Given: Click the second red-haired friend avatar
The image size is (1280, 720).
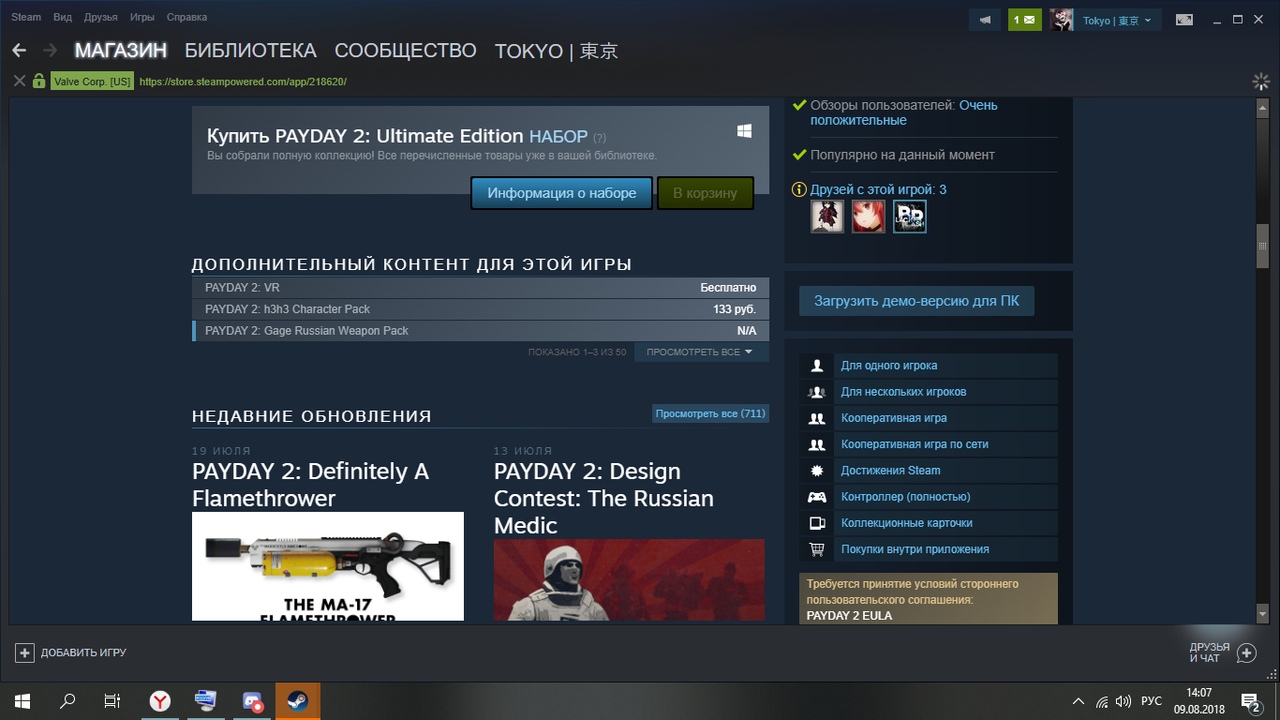Looking at the screenshot, I should (868, 216).
